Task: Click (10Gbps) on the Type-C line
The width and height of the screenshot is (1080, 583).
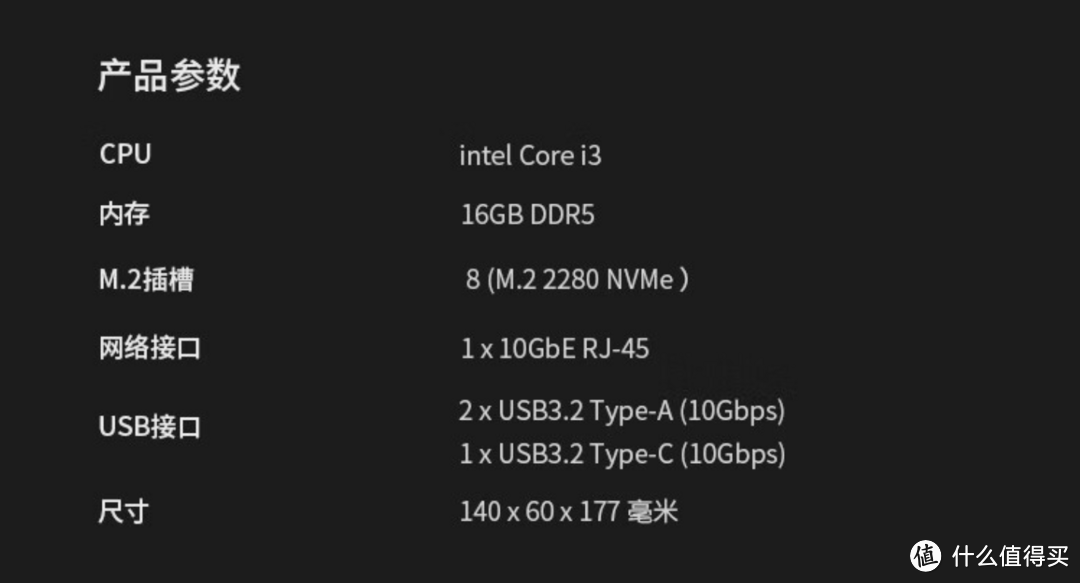Action: click(733, 454)
